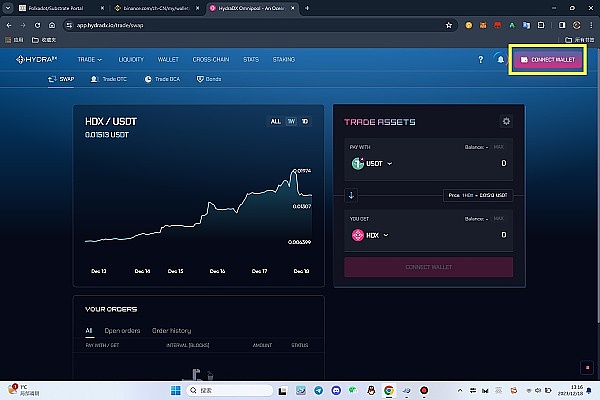The image size is (600, 400).
Task: Open notifications bell icon
Action: (500, 60)
